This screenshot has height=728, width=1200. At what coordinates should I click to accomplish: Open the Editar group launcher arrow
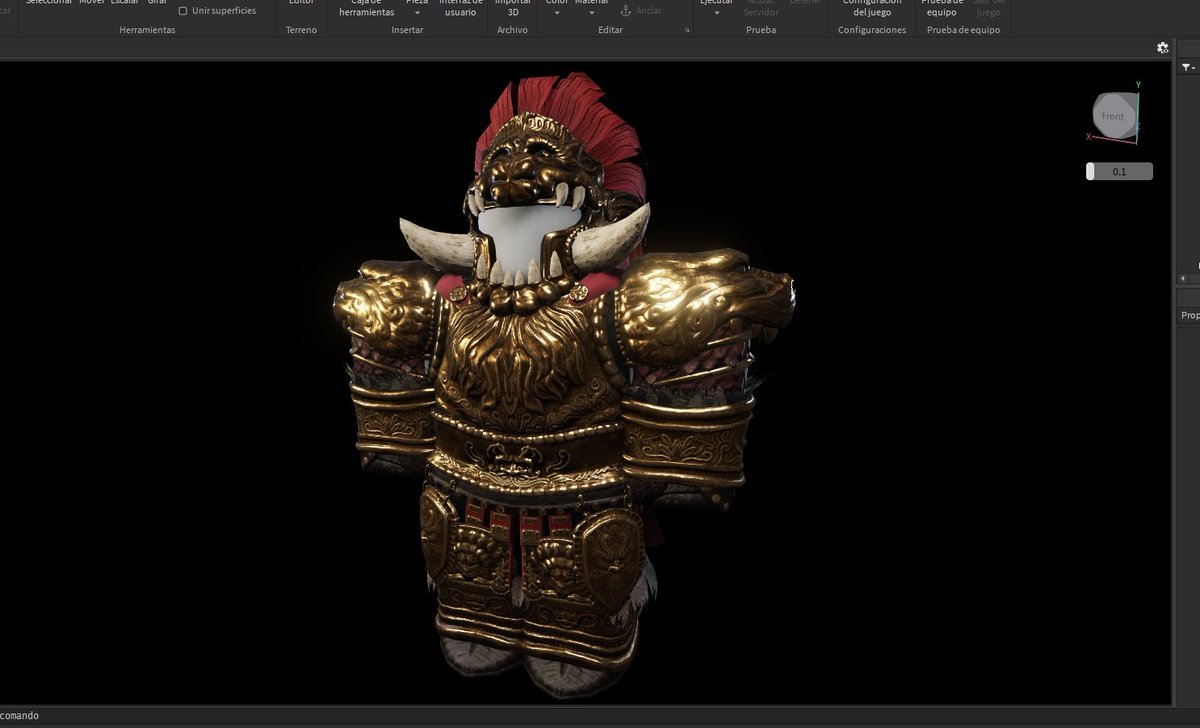pos(687,31)
